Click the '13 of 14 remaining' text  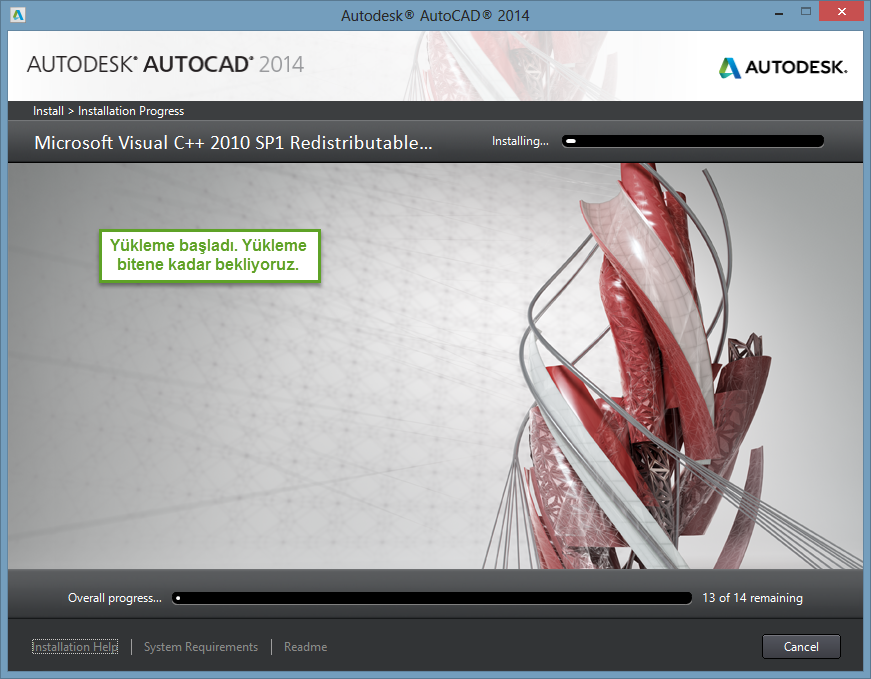pos(752,598)
